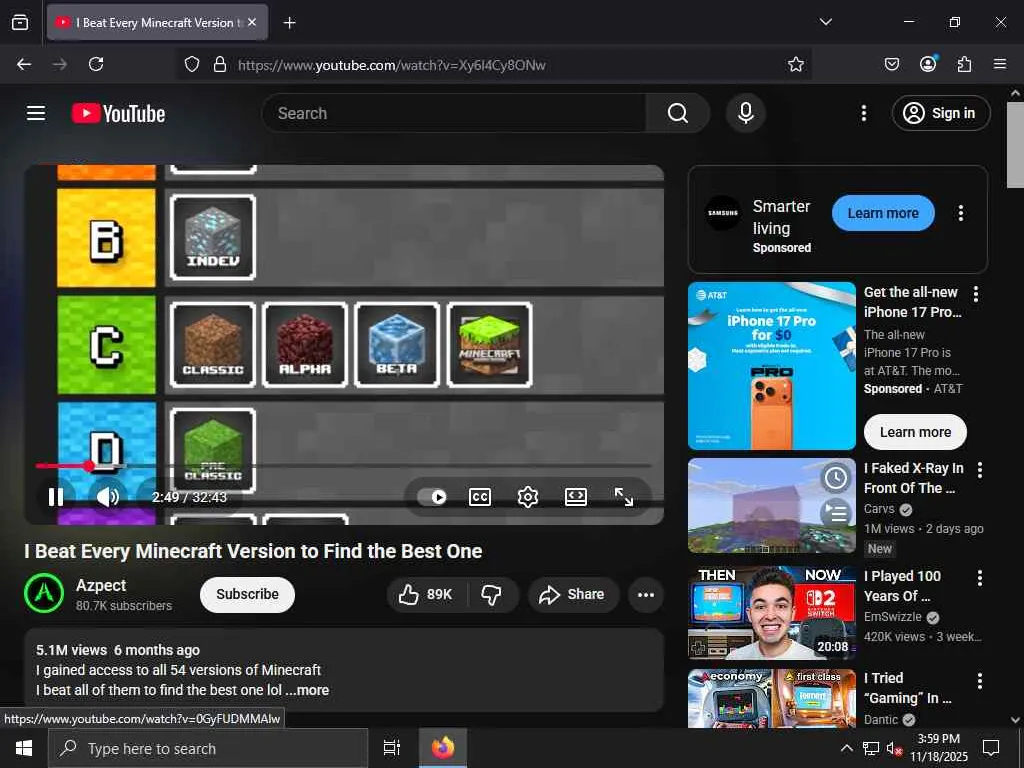Save page to Pocket
This screenshot has width=1024, height=768.
point(891,64)
